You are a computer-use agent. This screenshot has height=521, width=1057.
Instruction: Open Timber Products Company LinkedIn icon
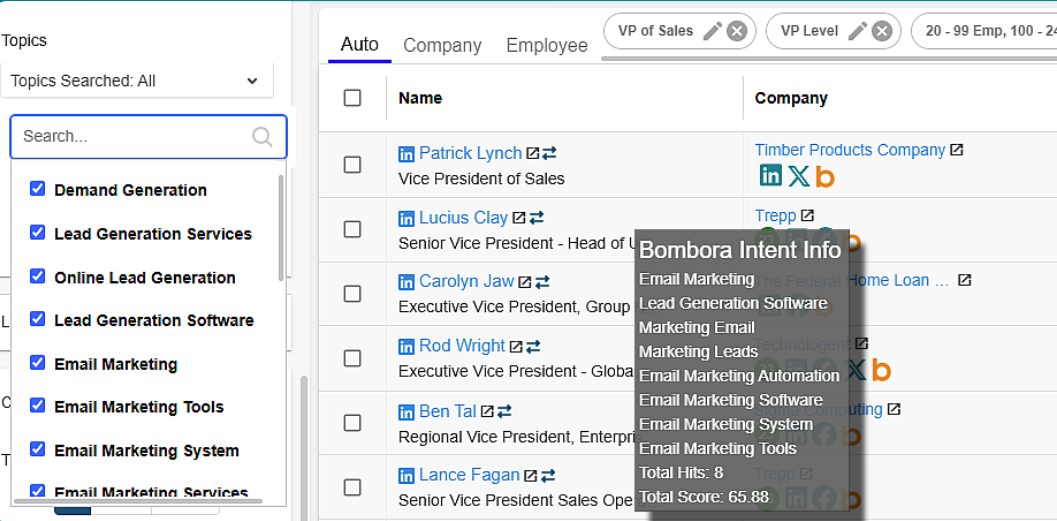click(771, 175)
